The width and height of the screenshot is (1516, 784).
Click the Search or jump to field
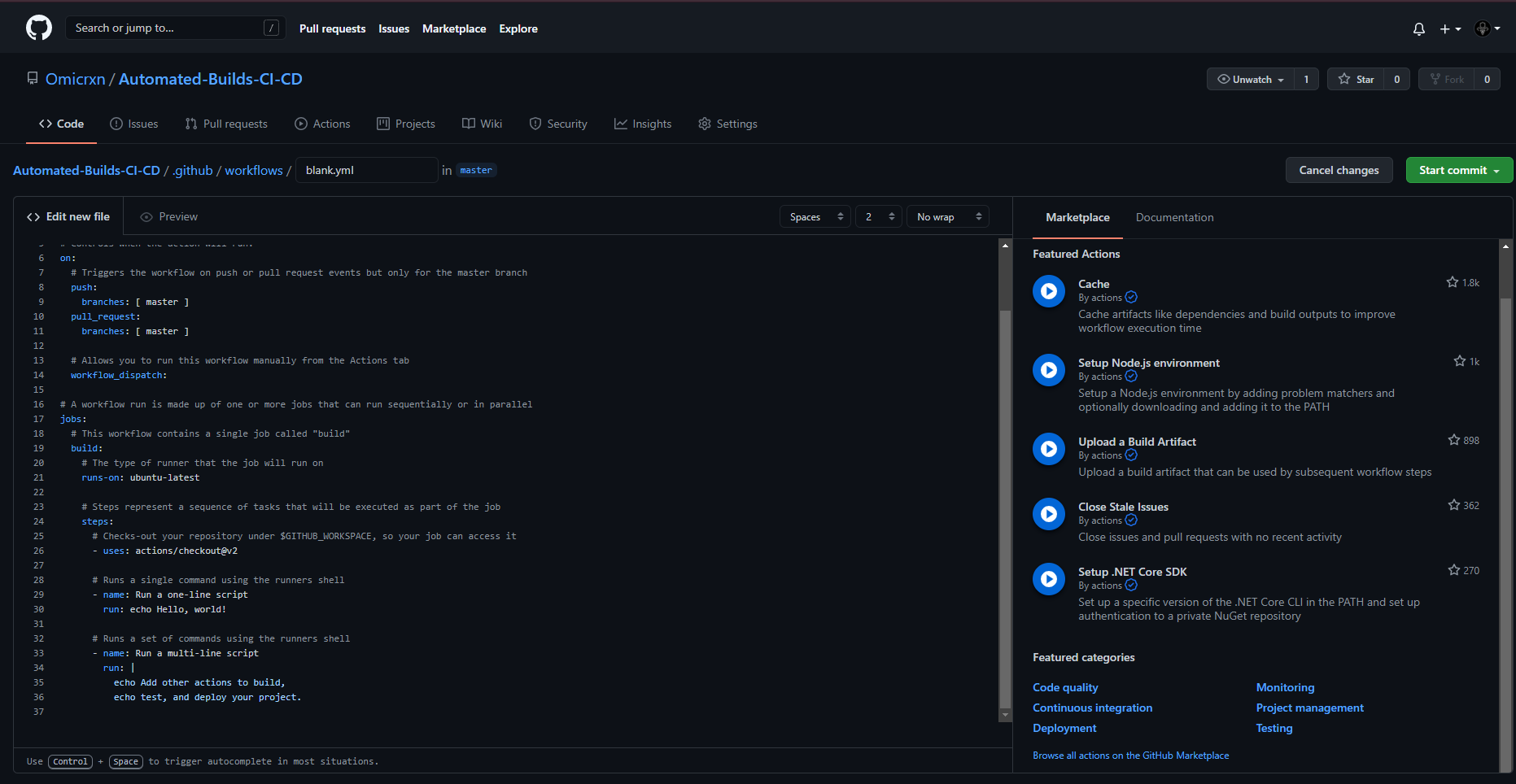tap(175, 28)
